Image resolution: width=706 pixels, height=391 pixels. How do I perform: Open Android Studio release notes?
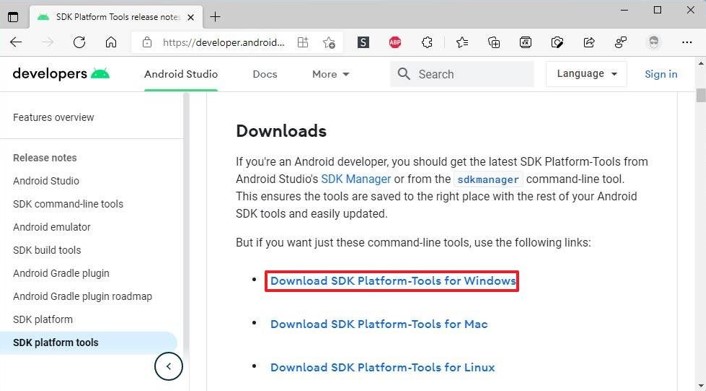coord(46,181)
